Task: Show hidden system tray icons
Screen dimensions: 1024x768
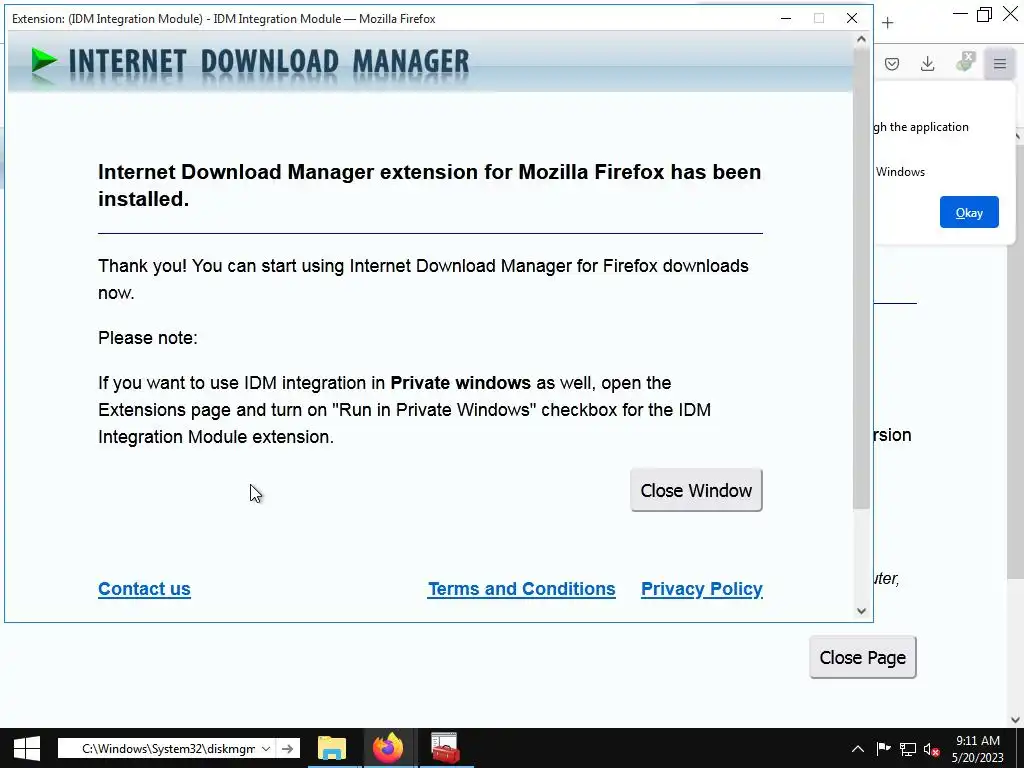Action: click(858, 749)
